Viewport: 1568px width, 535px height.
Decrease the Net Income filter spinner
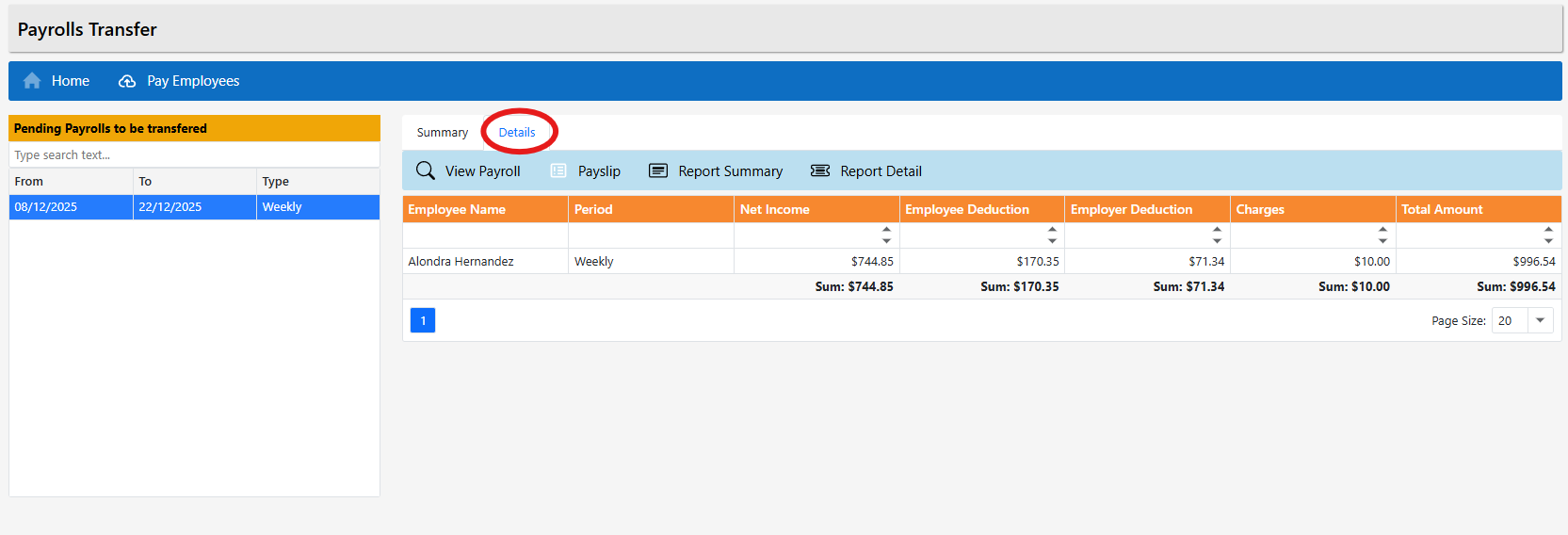887,241
